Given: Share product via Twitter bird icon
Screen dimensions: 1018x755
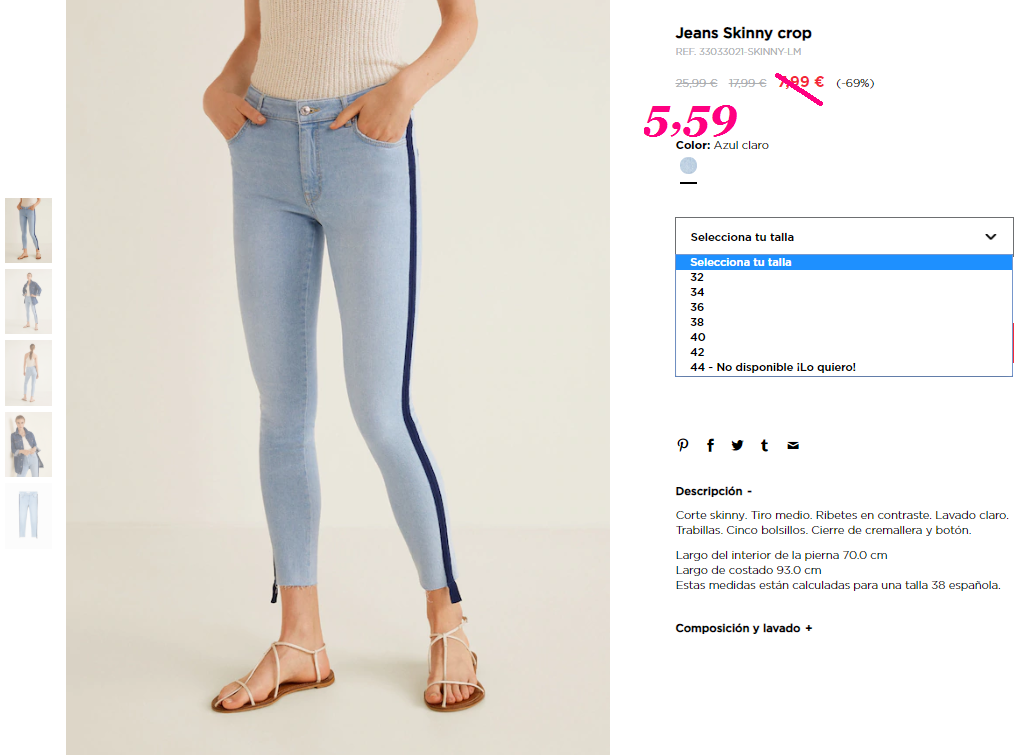Looking at the screenshot, I should click(x=737, y=445).
